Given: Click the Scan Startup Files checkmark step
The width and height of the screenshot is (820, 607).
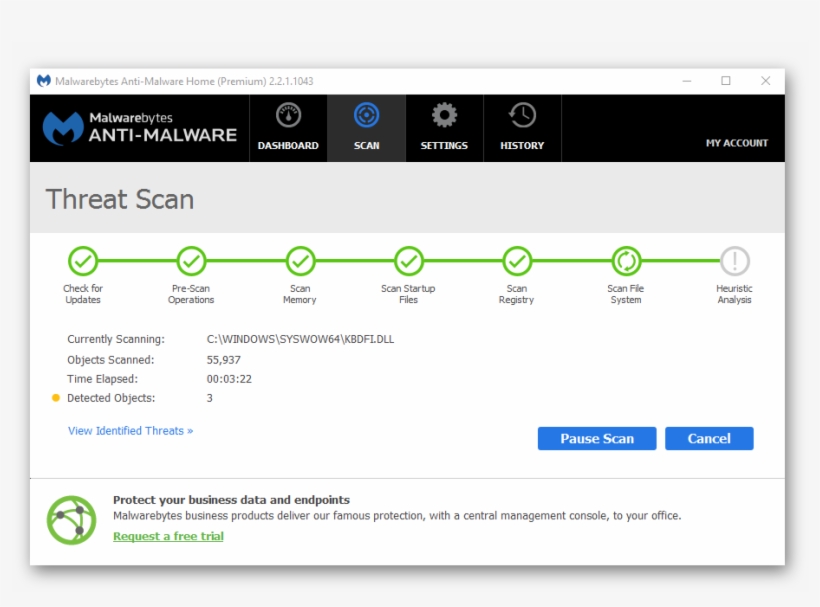Looking at the screenshot, I should point(408,261).
